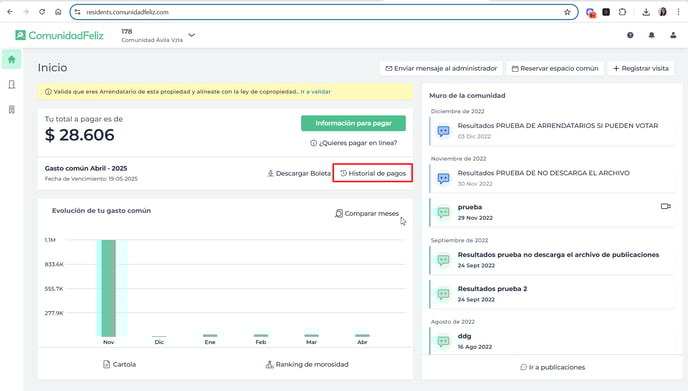Click the green chat icon beside ddg
Image resolution: width=688 pixels, height=391 pixels.
click(x=444, y=341)
